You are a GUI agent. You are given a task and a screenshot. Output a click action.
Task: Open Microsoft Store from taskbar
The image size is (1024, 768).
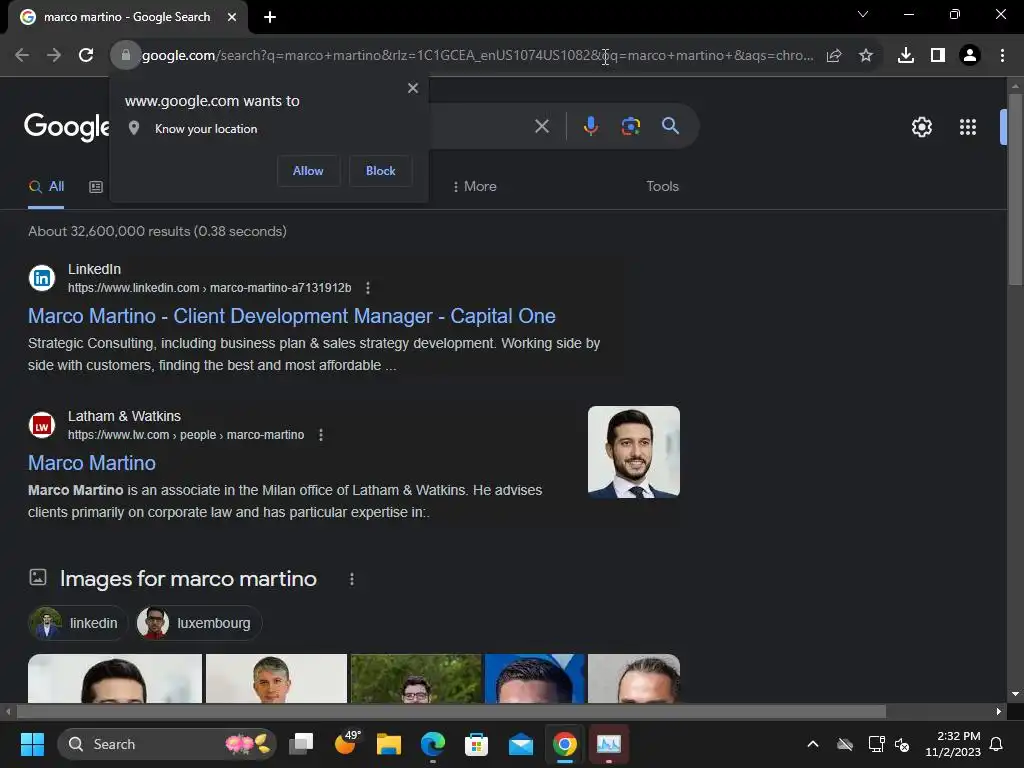[x=476, y=744]
